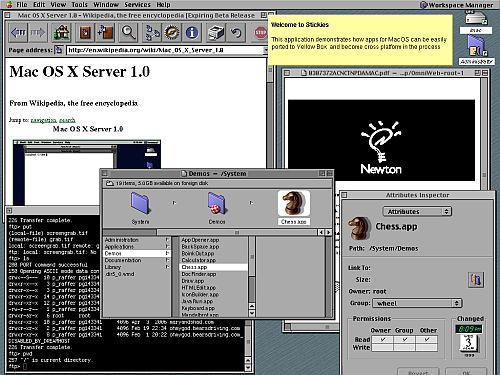Click the shelf scroll left arrow button
The image size is (500, 375).
[321, 232]
